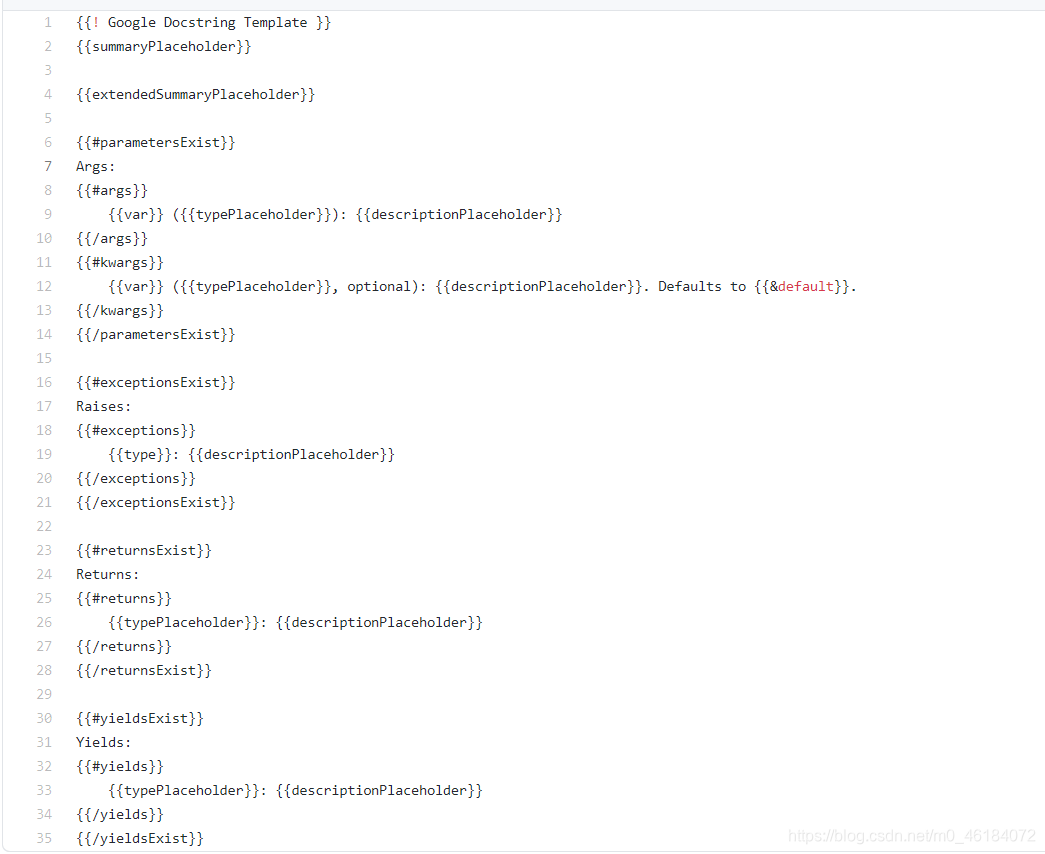Click the returns closing tag on line 27

tap(123, 646)
